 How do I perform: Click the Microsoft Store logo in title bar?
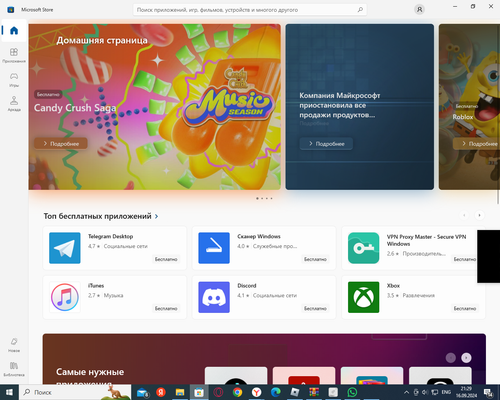[11, 10]
